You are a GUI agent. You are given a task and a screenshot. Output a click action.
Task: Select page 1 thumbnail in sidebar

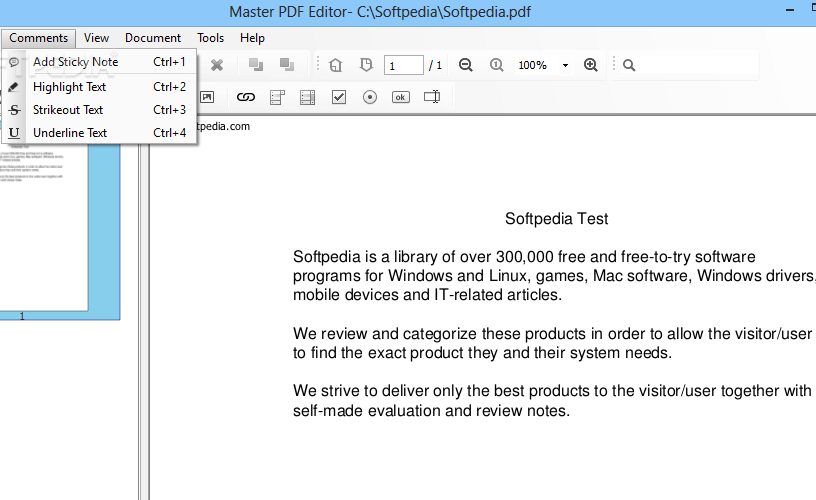(x=60, y=230)
